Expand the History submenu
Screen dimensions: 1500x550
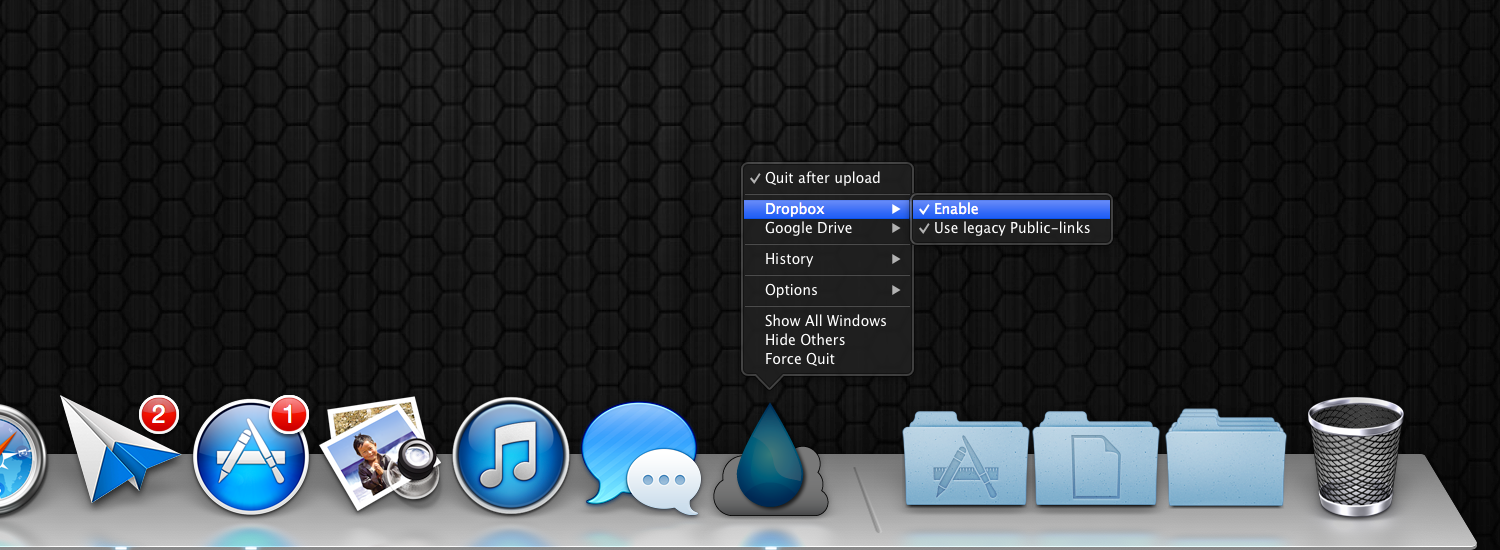827,259
